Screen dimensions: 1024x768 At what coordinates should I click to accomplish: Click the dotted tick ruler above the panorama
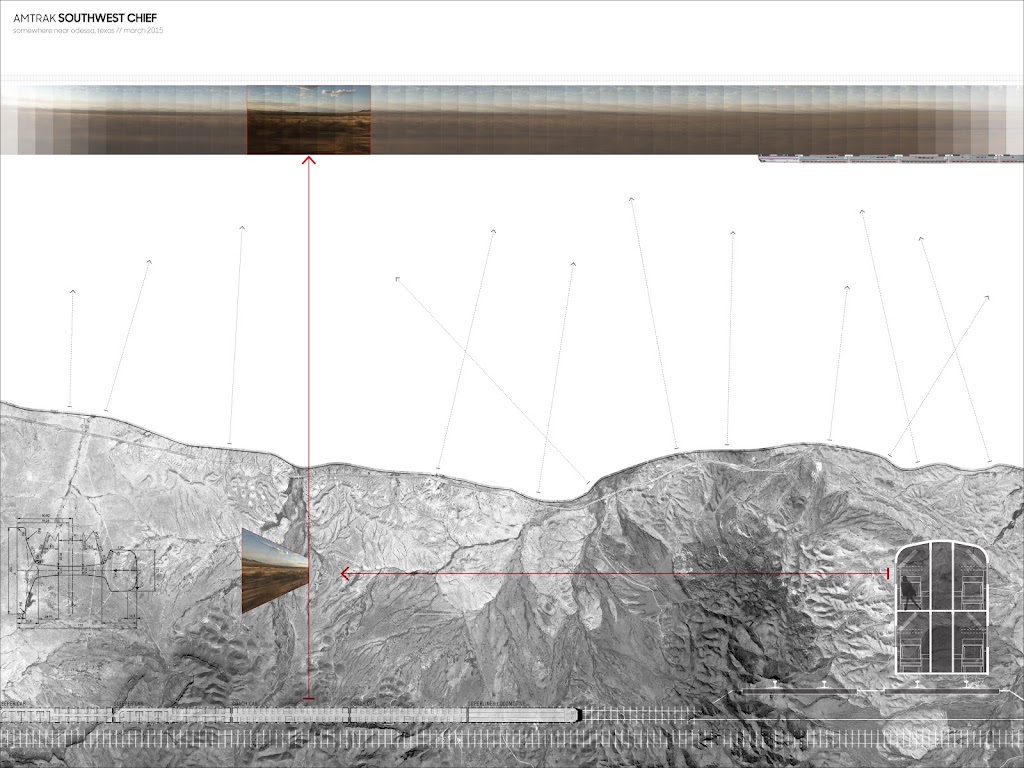512,78
